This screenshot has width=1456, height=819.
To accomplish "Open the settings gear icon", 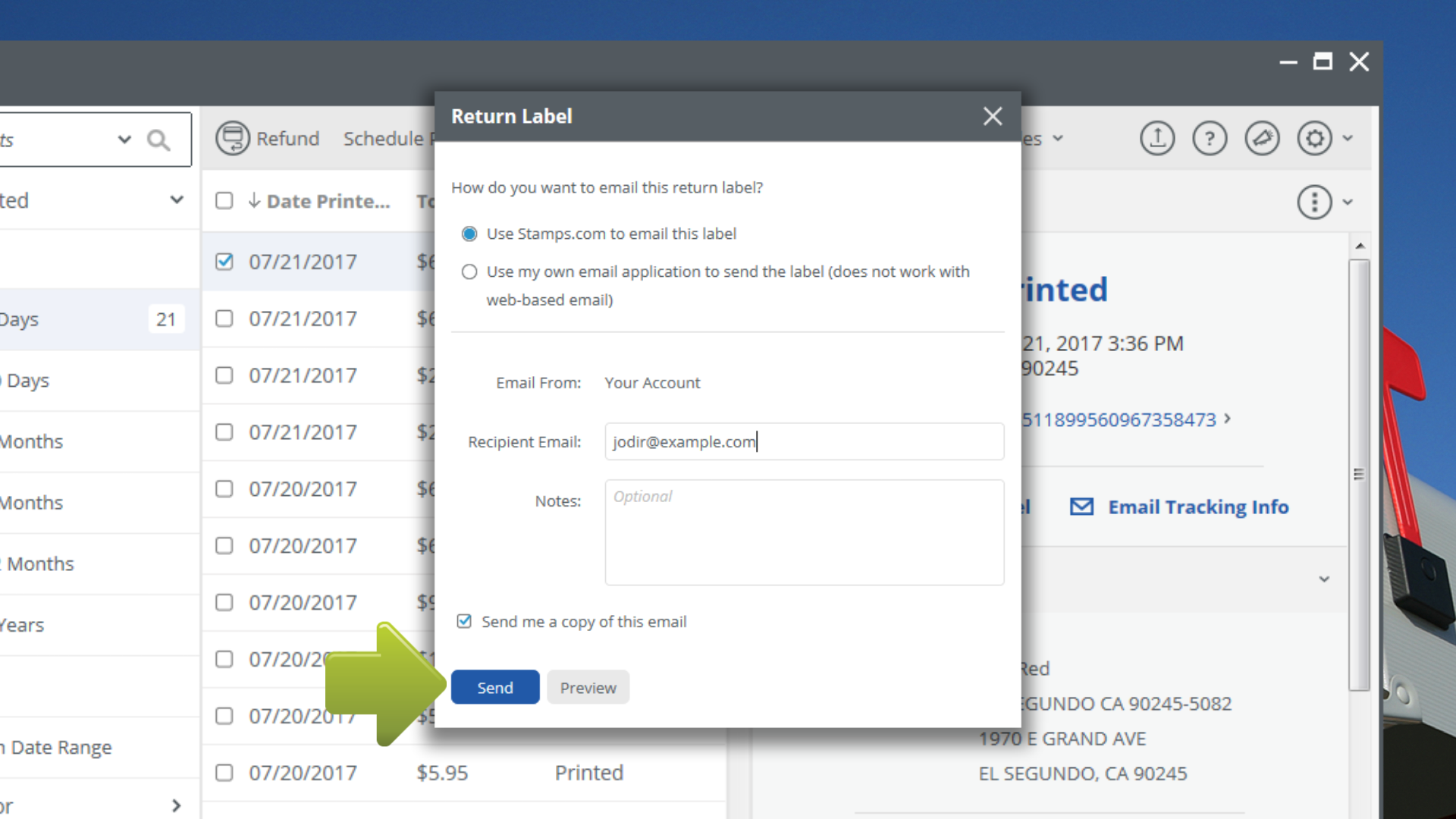I will coord(1314,139).
